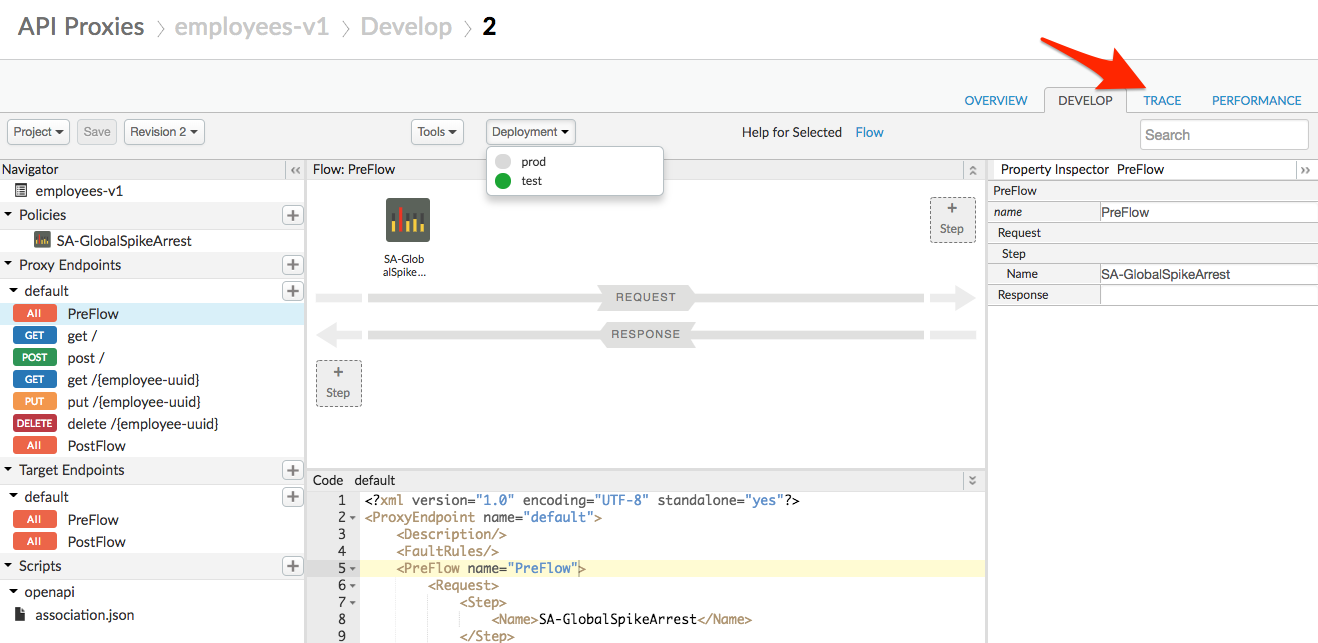Viewport: 1318px width, 643px height.
Task: Open the Tools dropdown menu
Action: 437,132
